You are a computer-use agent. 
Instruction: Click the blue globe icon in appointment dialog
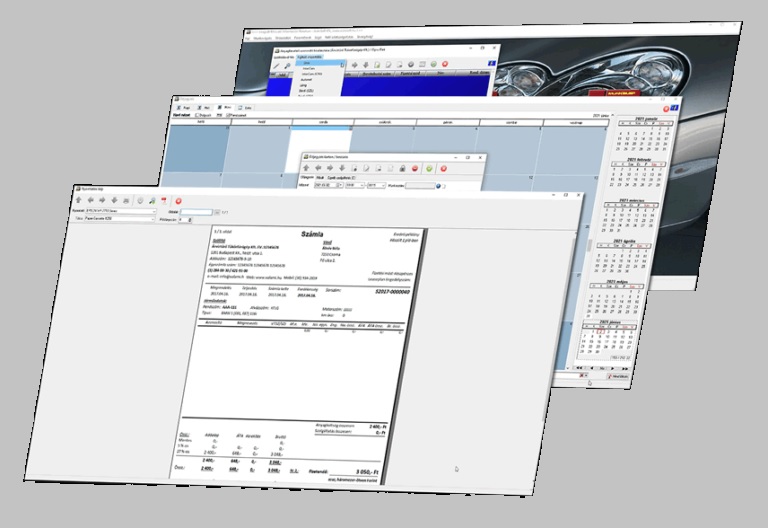pyautogui.click(x=438, y=186)
